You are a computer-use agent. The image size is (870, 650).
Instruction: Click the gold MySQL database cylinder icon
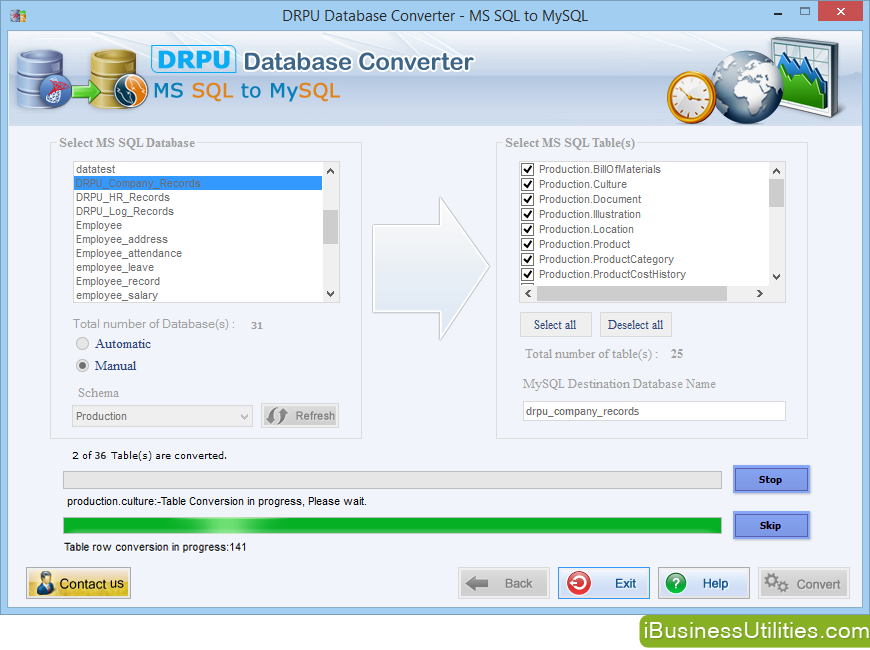[114, 77]
